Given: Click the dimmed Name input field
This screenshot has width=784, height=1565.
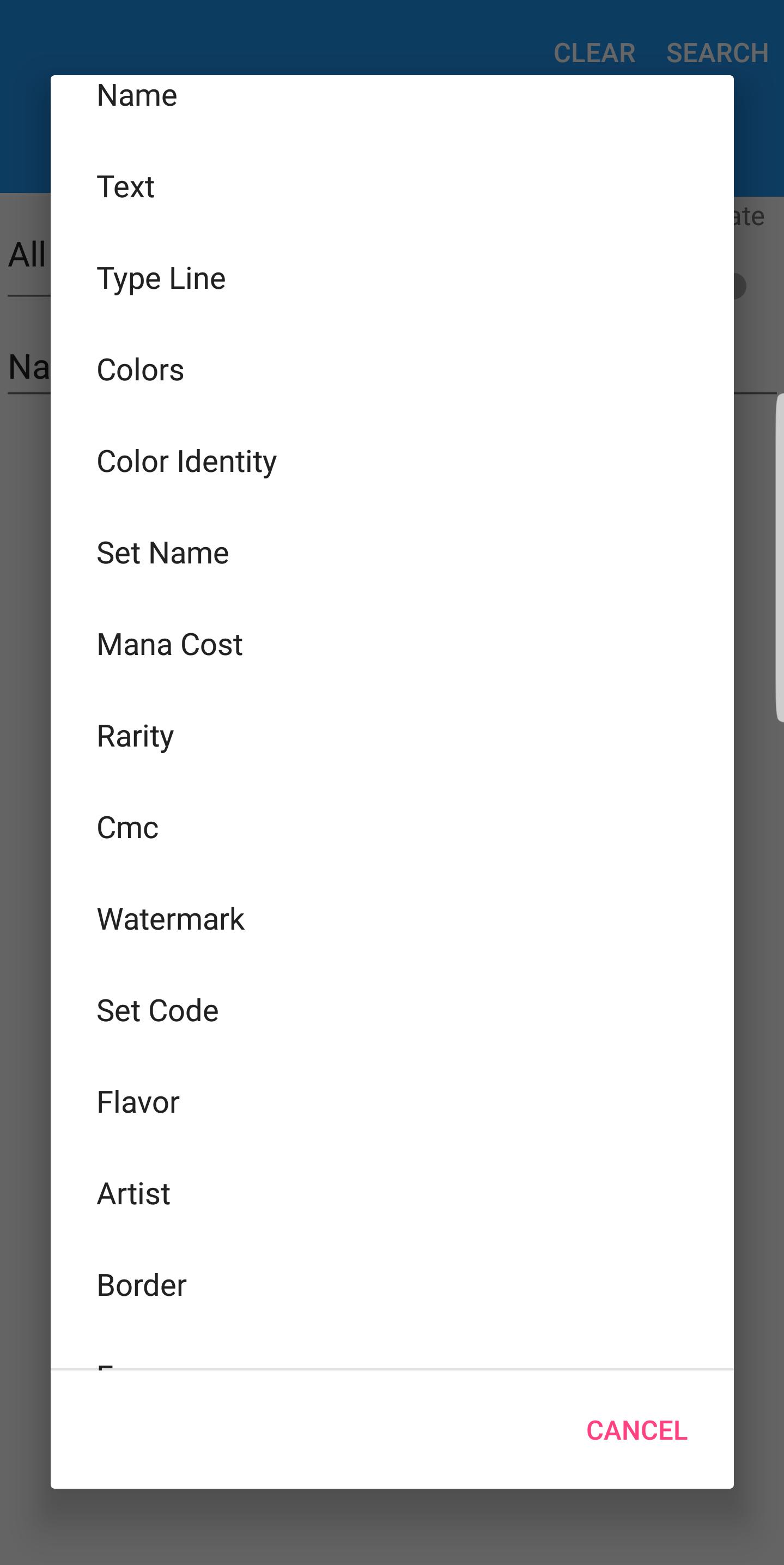Looking at the screenshot, I should click(x=27, y=368).
